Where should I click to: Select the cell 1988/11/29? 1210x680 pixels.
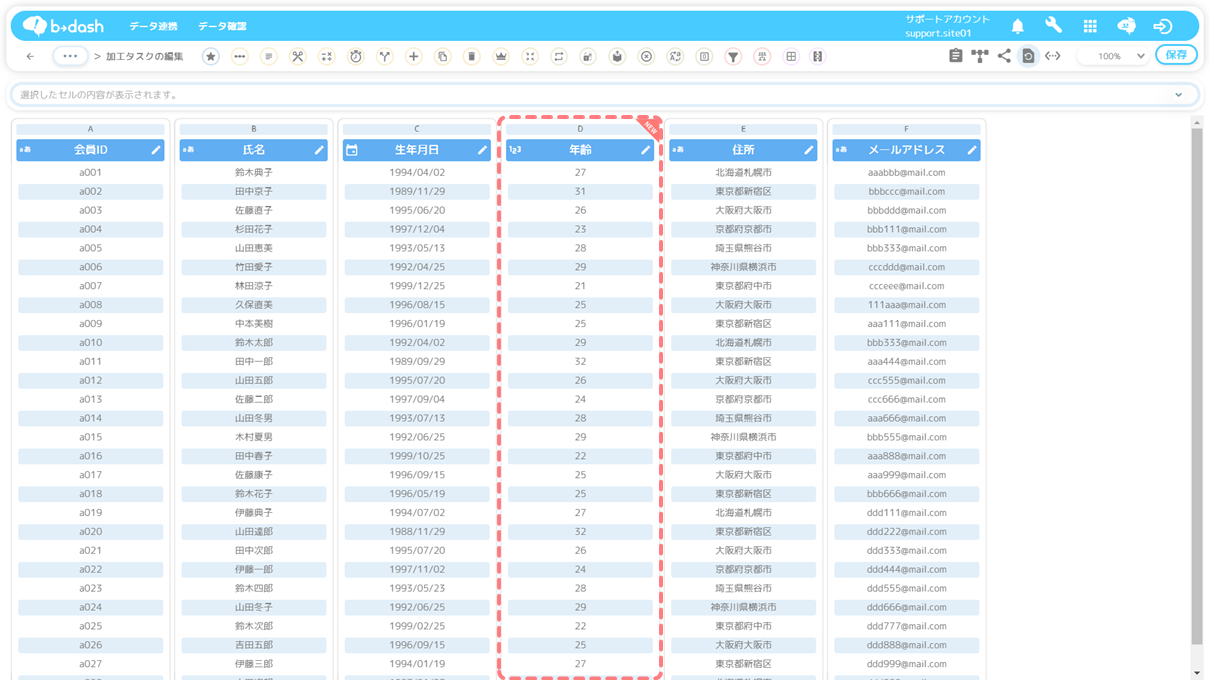[x=417, y=532]
